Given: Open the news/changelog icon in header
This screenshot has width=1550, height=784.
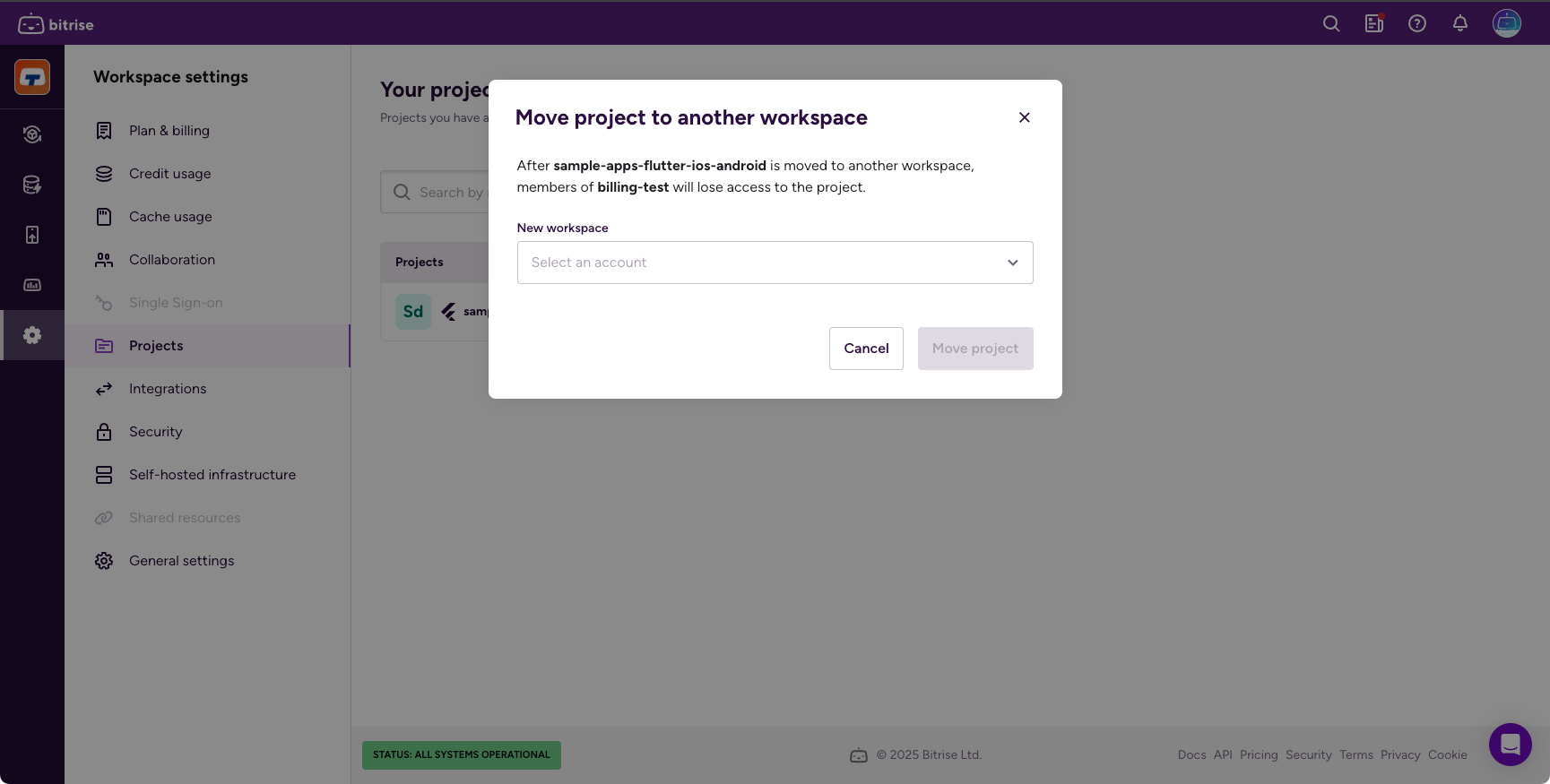Looking at the screenshot, I should (1374, 24).
